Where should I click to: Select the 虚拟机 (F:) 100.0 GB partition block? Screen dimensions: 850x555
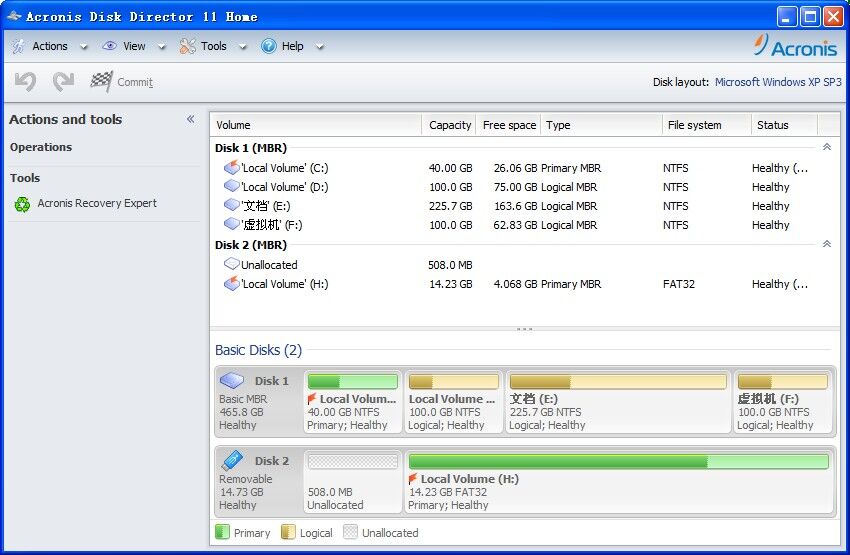click(x=783, y=402)
